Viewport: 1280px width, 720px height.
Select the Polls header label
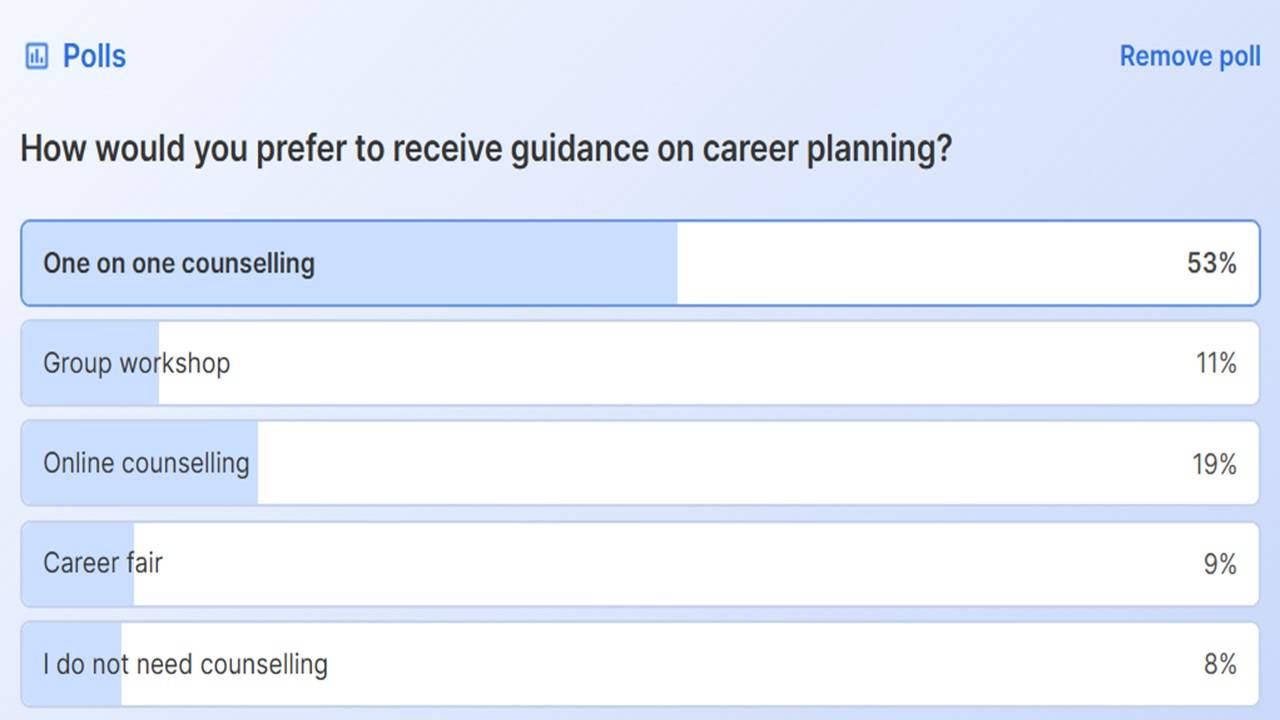(94, 56)
